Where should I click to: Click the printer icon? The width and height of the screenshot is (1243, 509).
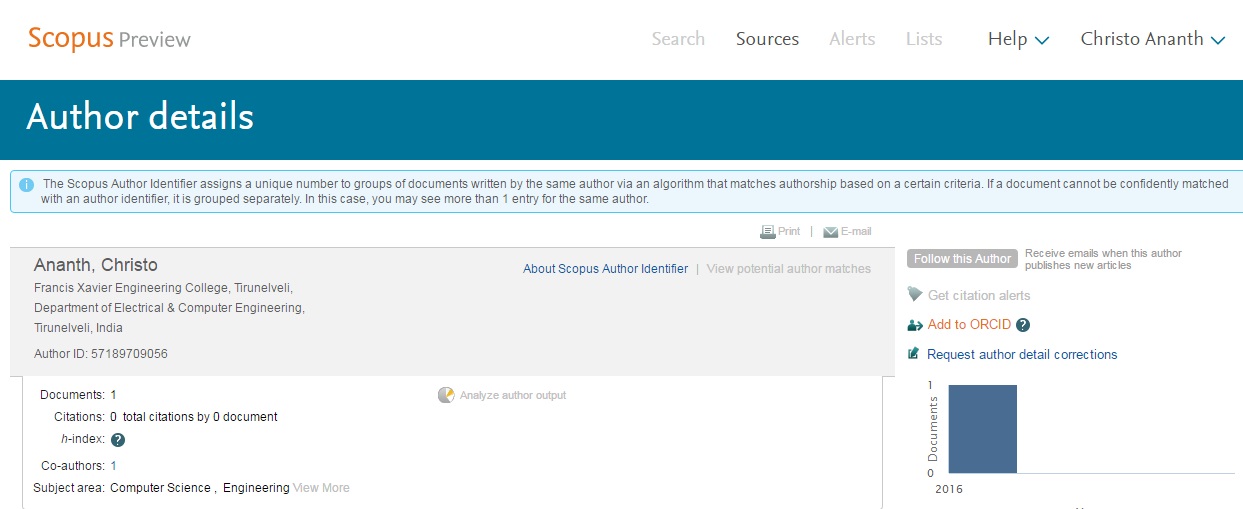767,231
